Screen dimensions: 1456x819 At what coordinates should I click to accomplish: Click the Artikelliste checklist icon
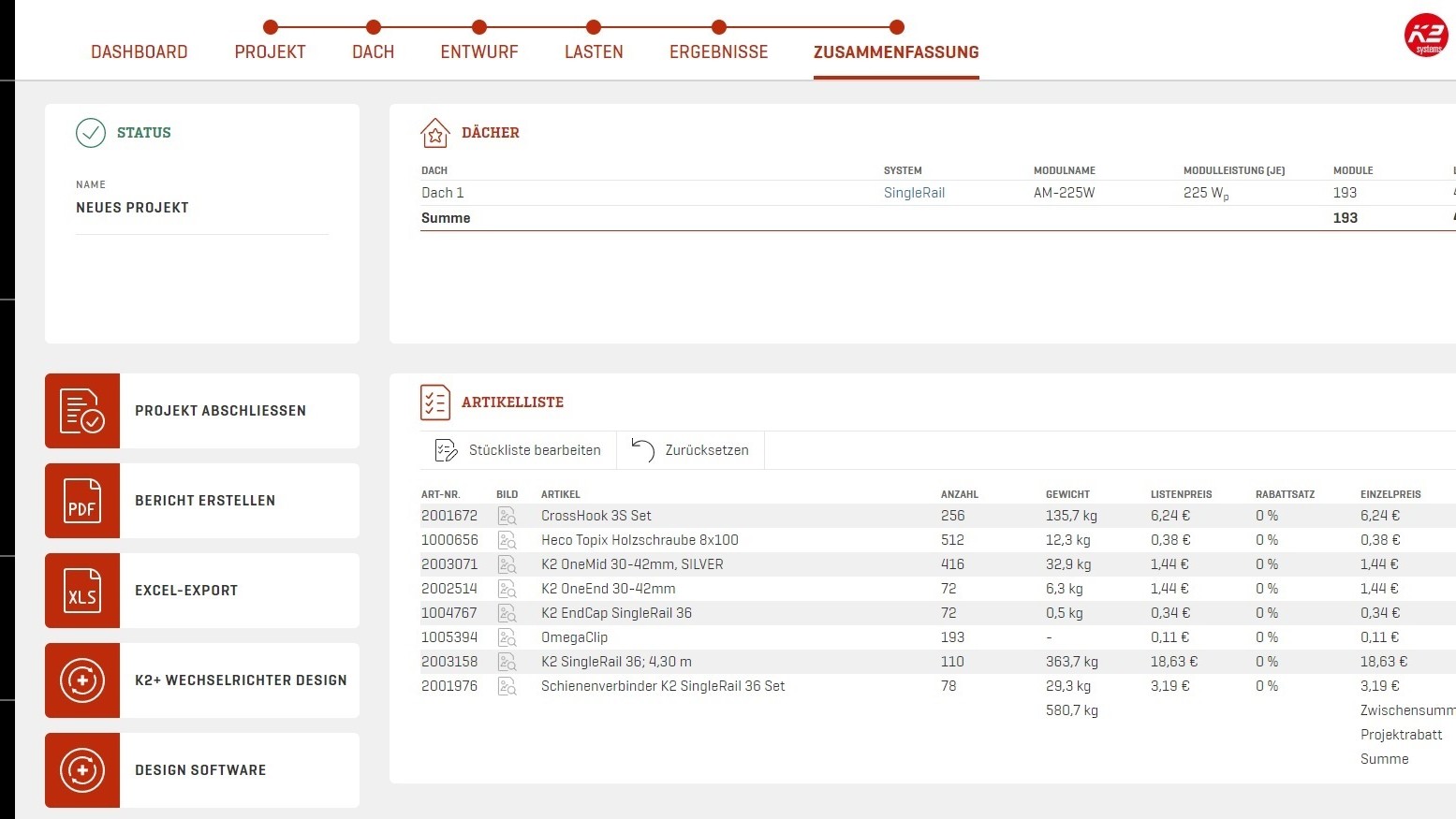(435, 402)
